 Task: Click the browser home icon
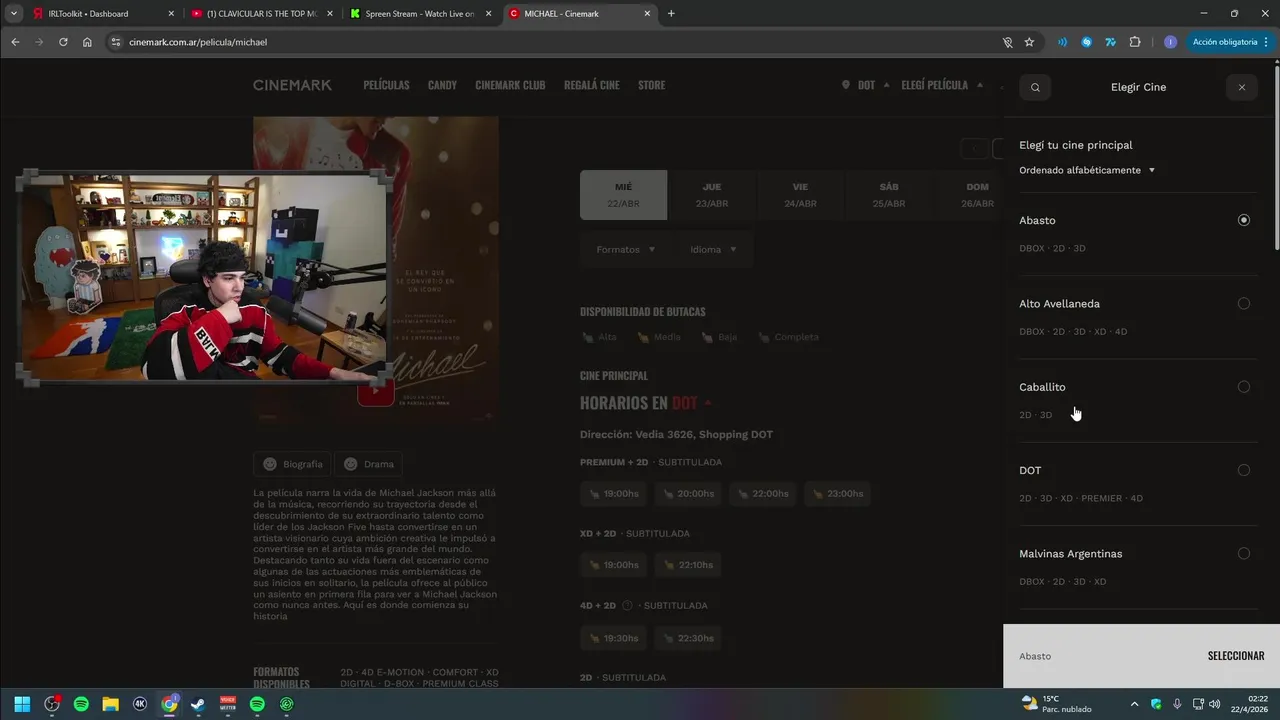pyautogui.click(x=87, y=42)
